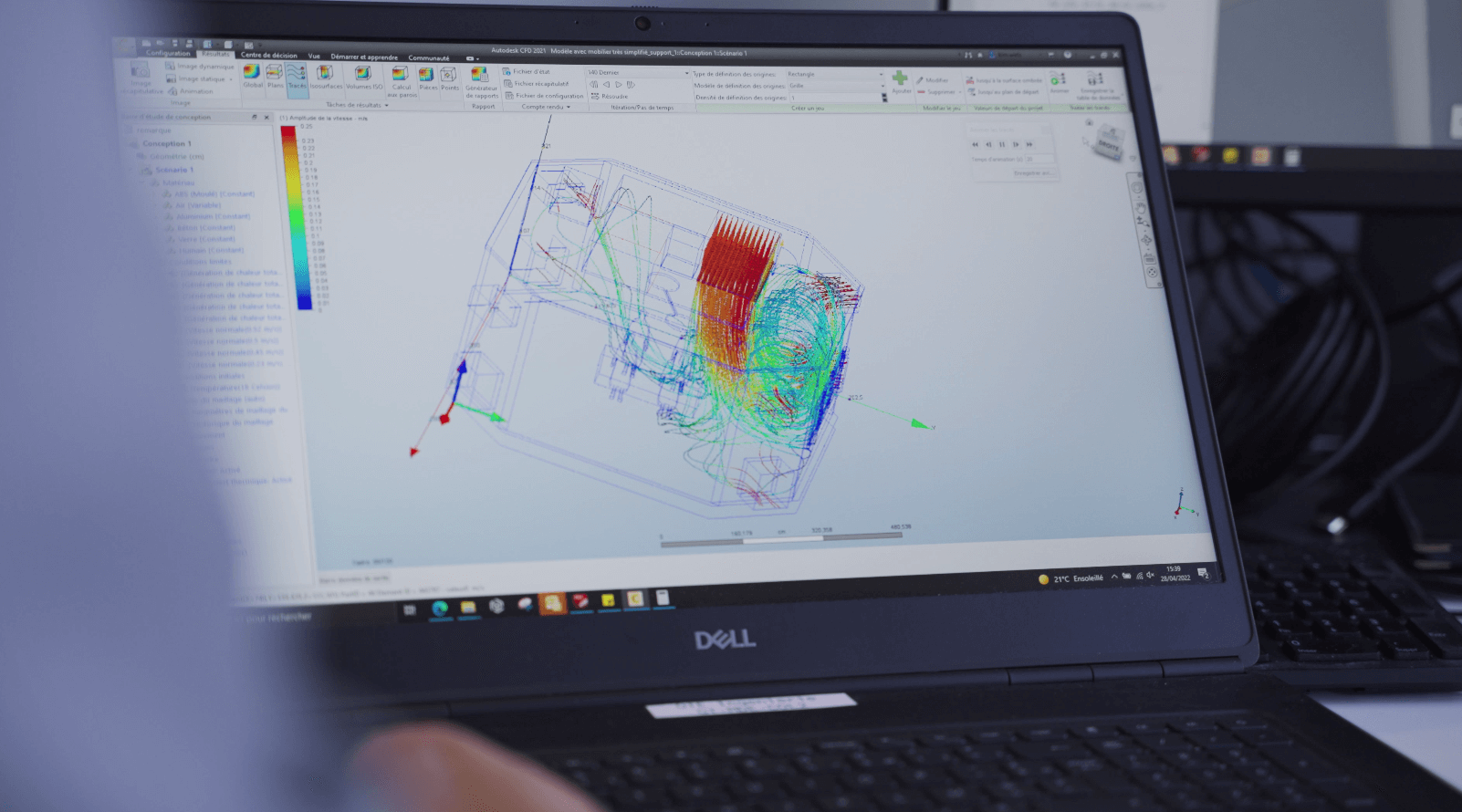Open the notification center icon
This screenshot has width=1462, height=812.
pos(1203,572)
